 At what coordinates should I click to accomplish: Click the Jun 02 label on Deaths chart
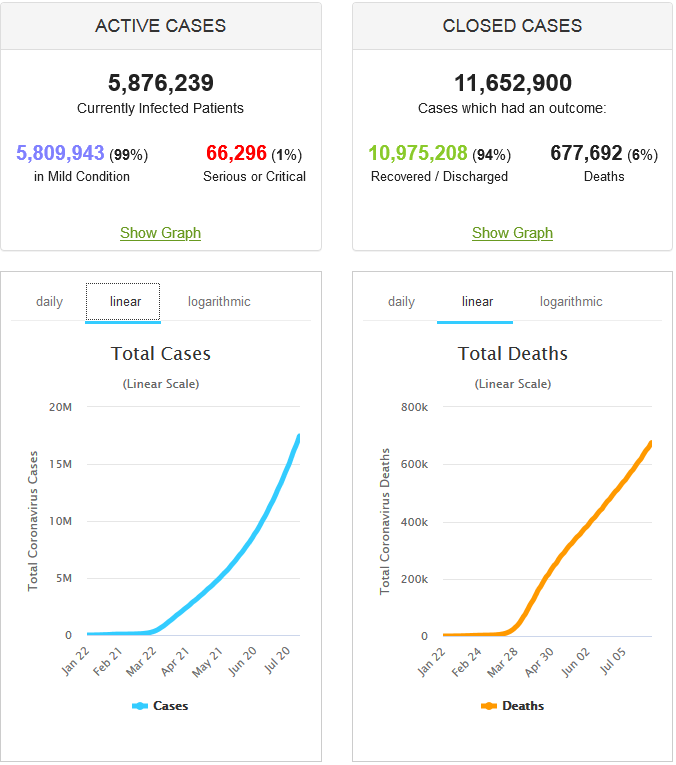point(576,662)
